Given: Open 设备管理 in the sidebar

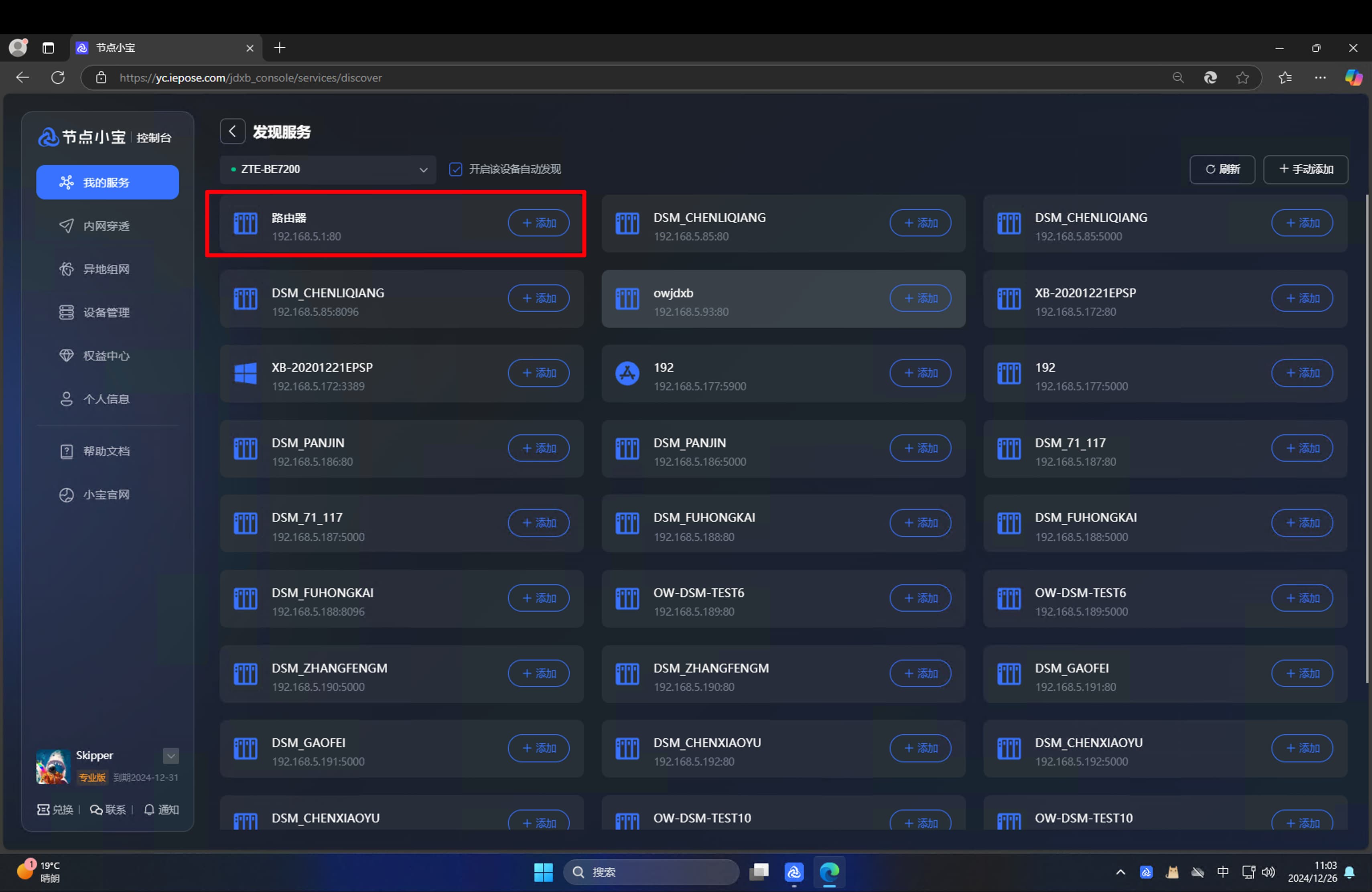Looking at the screenshot, I should point(108,312).
